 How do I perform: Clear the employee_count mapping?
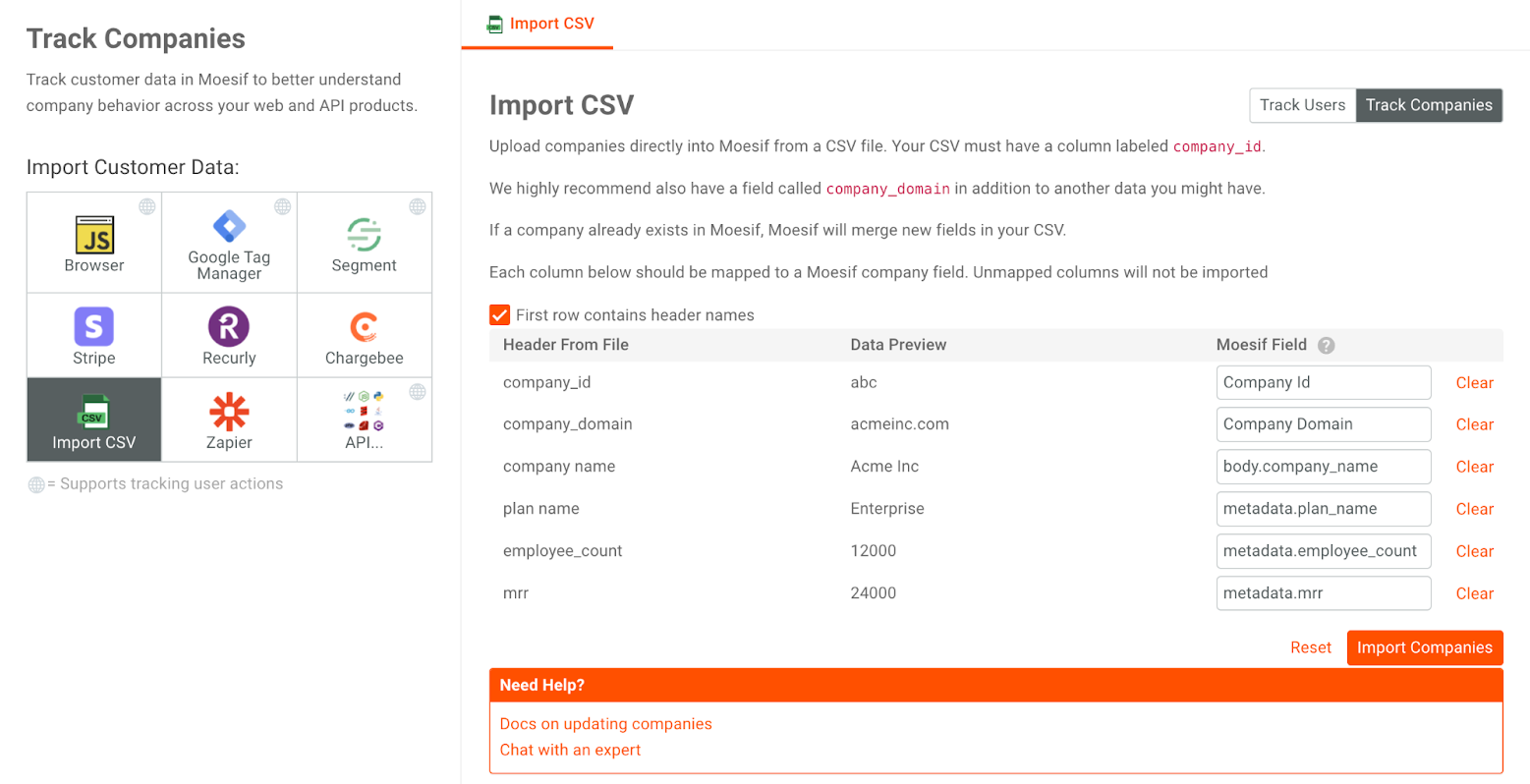point(1474,551)
